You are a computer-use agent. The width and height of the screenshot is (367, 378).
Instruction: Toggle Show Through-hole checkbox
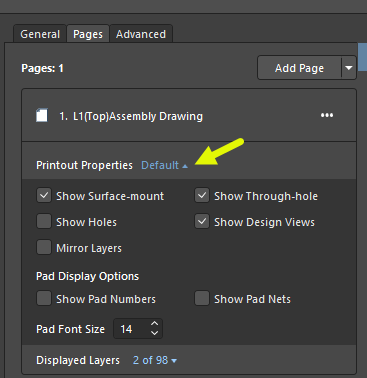click(202, 196)
